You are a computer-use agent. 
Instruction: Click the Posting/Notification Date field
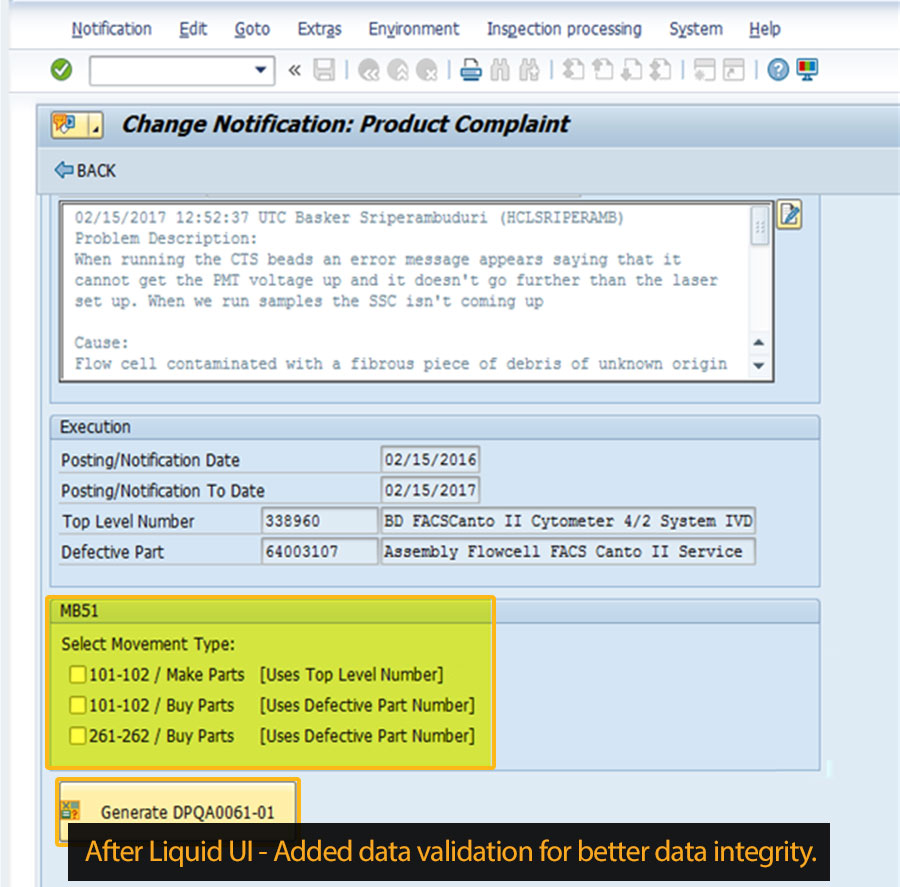[430, 460]
